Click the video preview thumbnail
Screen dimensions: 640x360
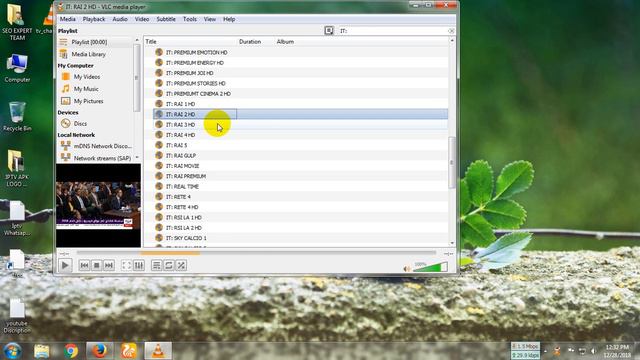point(98,205)
